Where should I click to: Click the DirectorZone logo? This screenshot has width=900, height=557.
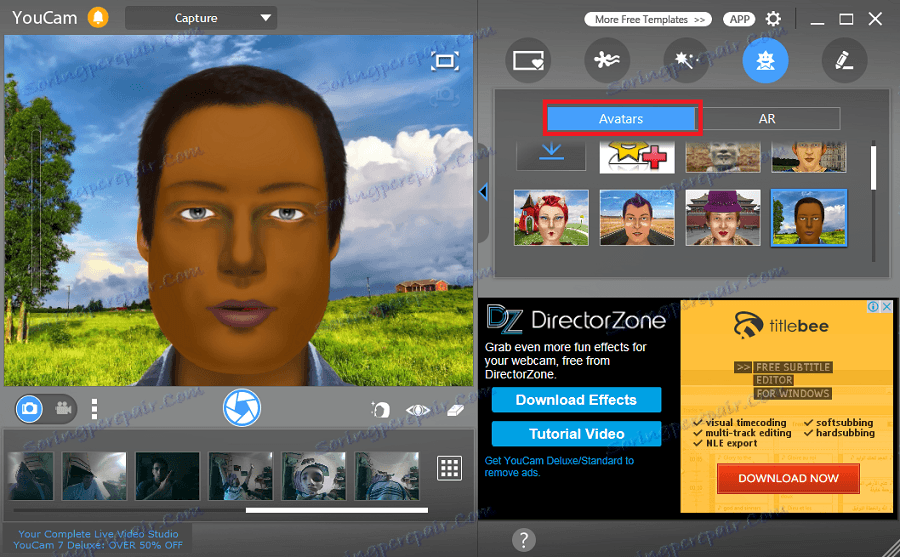coord(576,319)
